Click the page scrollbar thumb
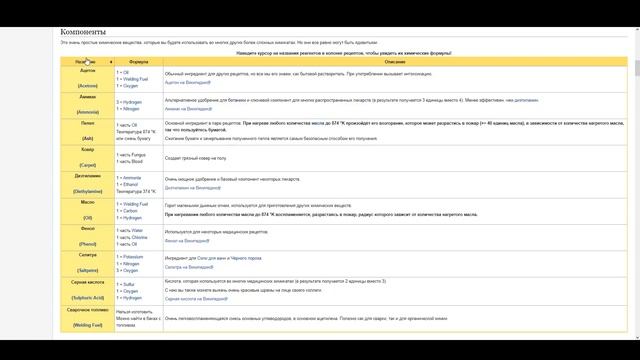The image size is (640, 360). click(637, 67)
